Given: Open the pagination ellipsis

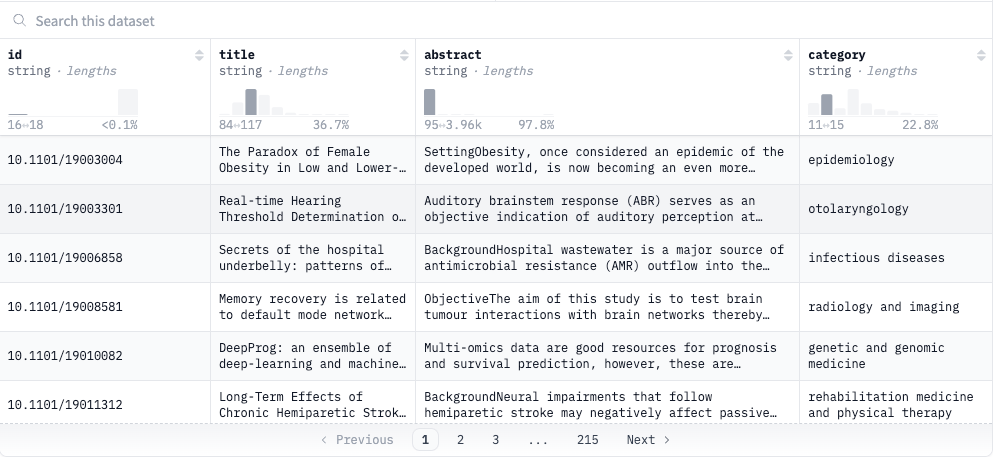Looking at the screenshot, I should pos(538,440).
